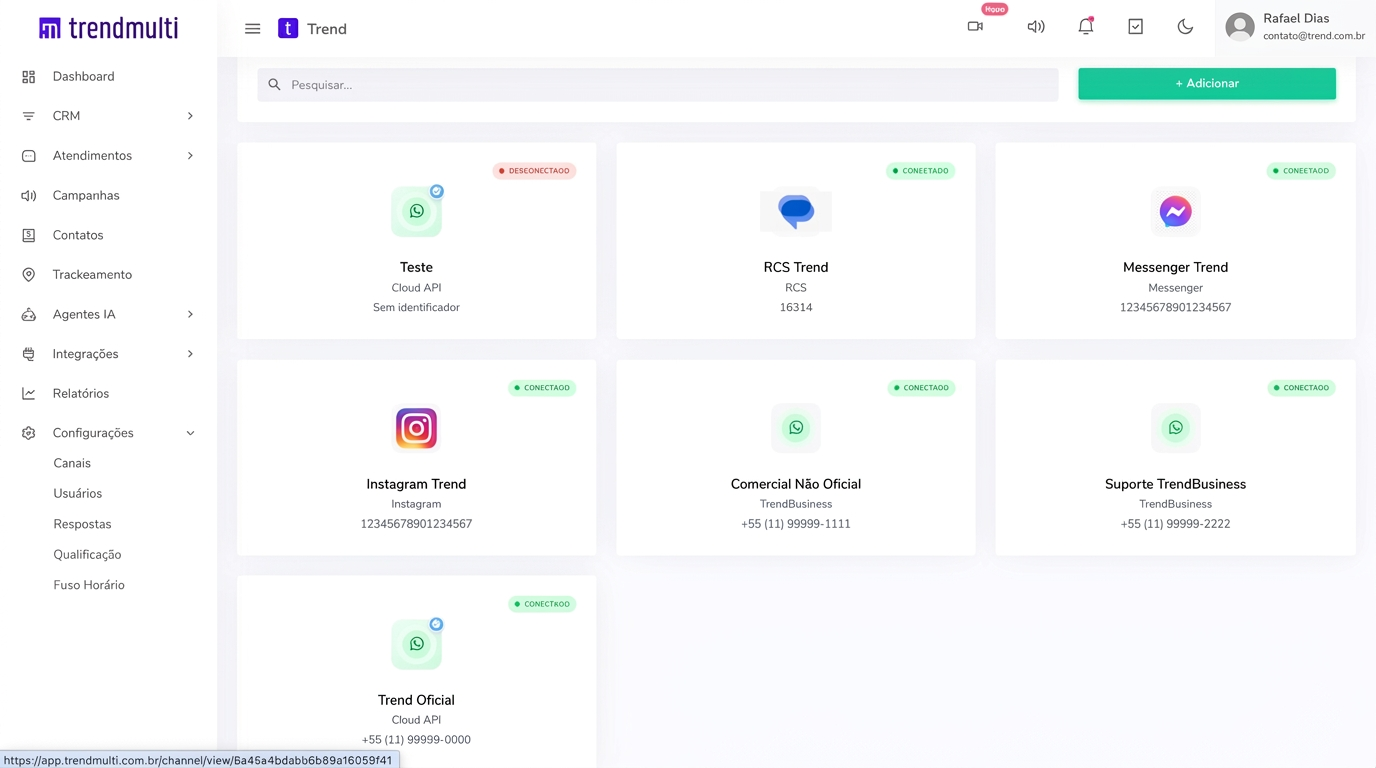
Task: Open the Comercial Não Oficial channel card
Action: 796,457
